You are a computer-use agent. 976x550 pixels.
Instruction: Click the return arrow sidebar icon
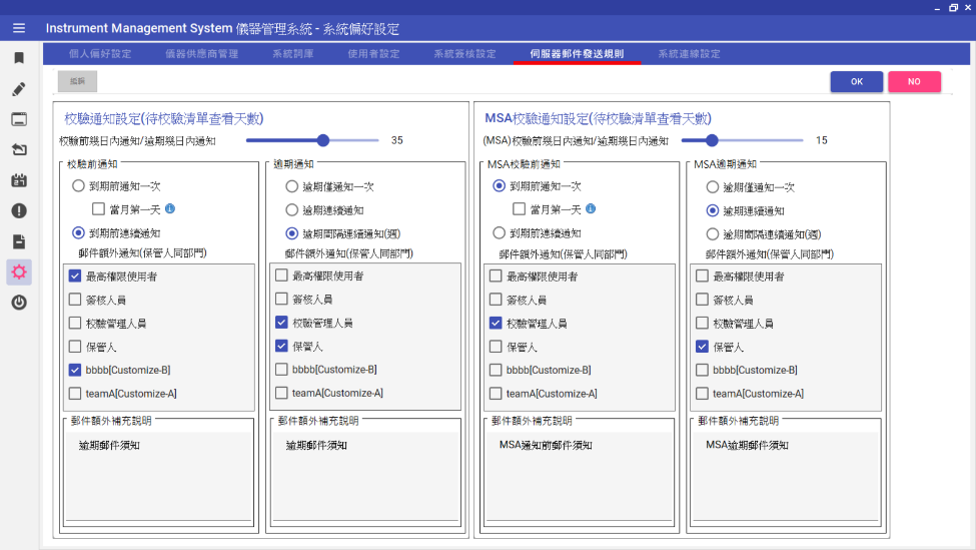tap(19, 149)
